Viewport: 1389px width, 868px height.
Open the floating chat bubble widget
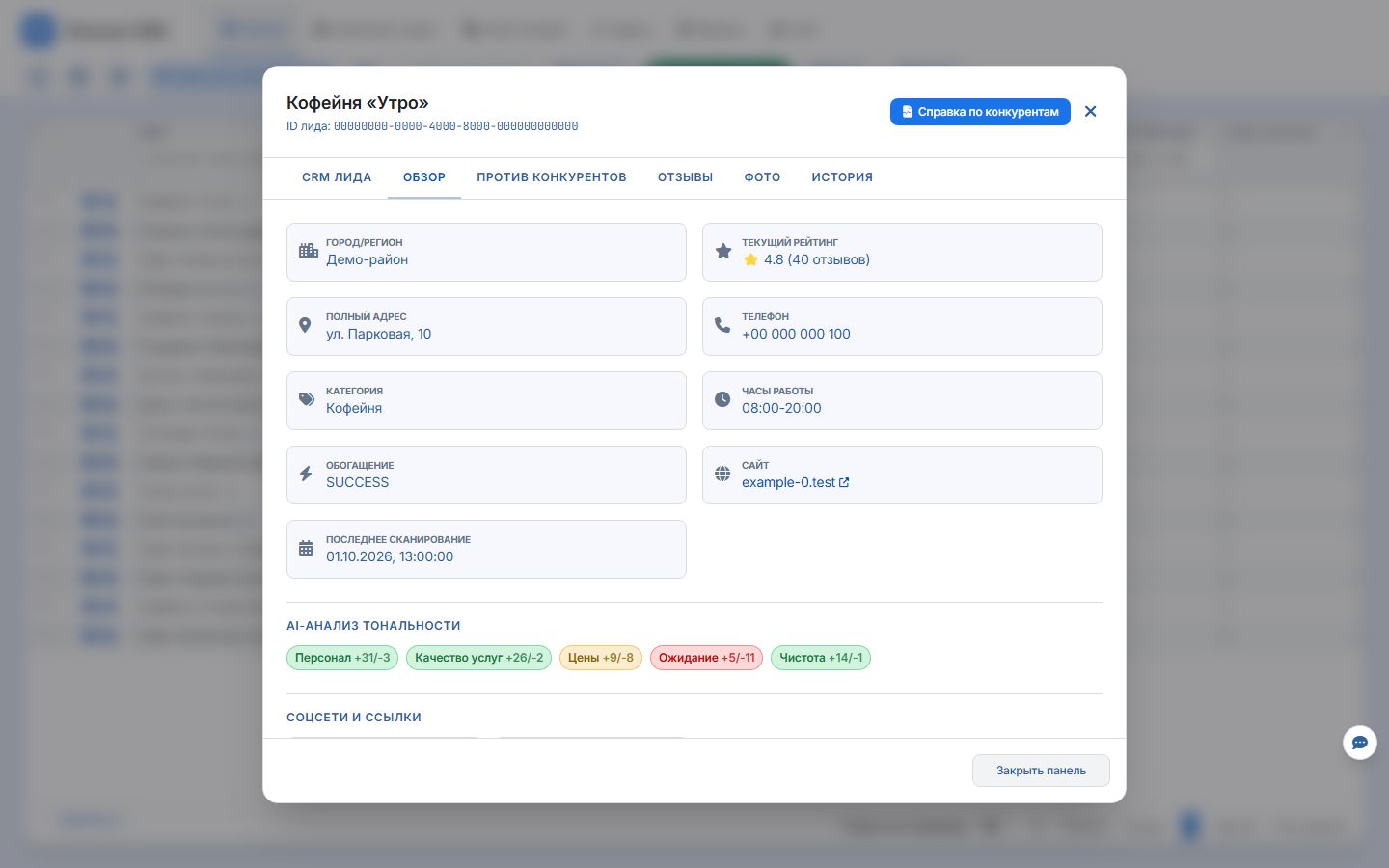1360,743
